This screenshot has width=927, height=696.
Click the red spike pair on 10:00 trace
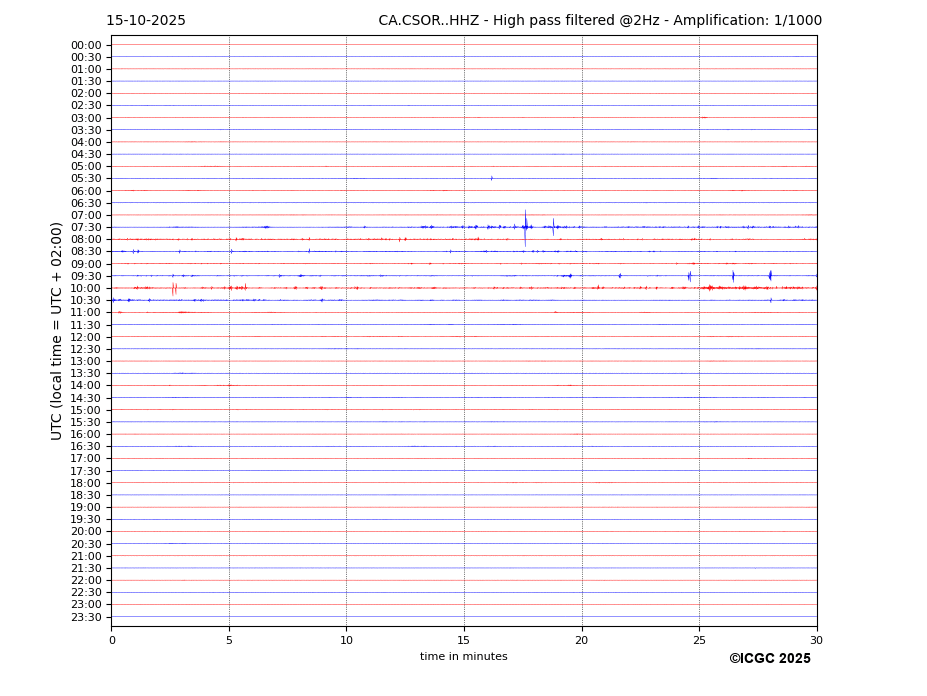coord(174,288)
